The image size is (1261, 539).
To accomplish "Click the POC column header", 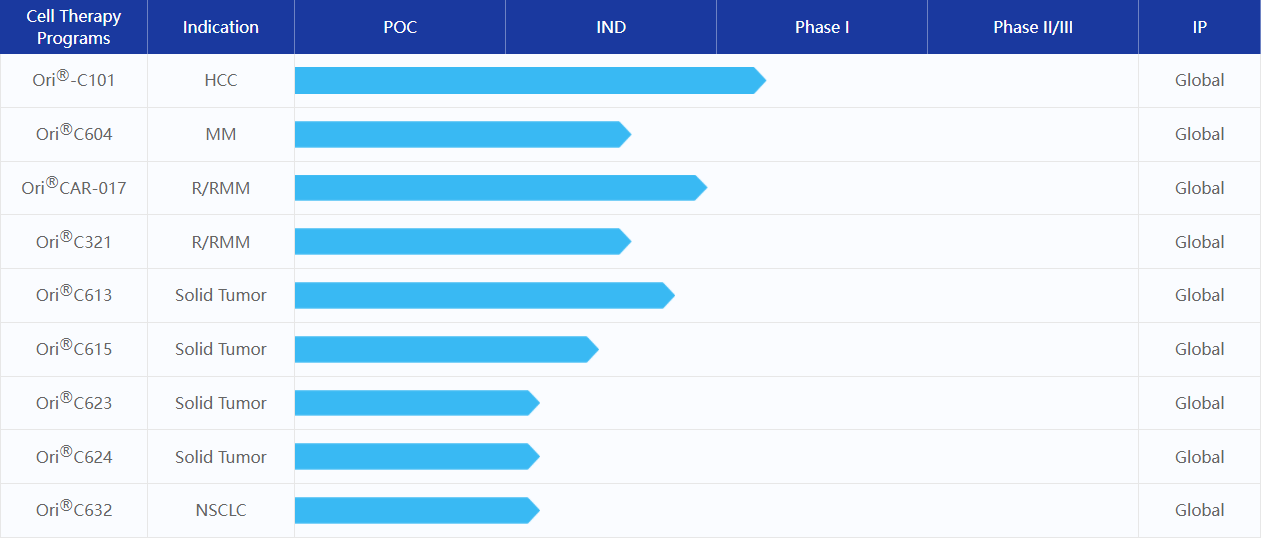I will [400, 27].
